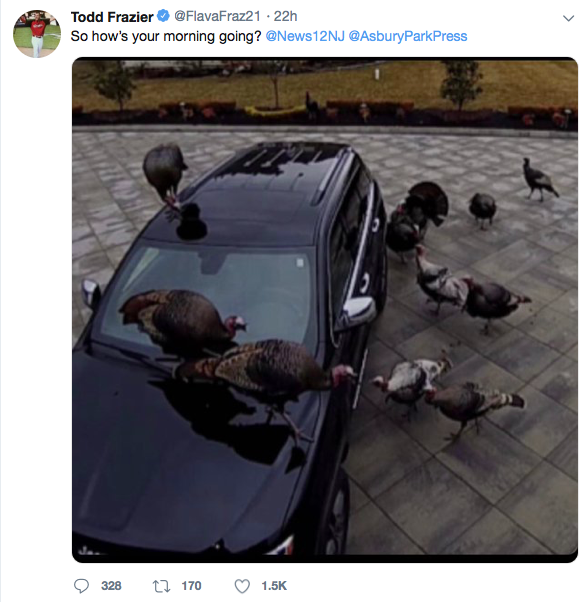Image resolution: width=586 pixels, height=602 pixels.
Task: Click the Jeep's side mirror in photo
Action: pyautogui.click(x=359, y=311)
